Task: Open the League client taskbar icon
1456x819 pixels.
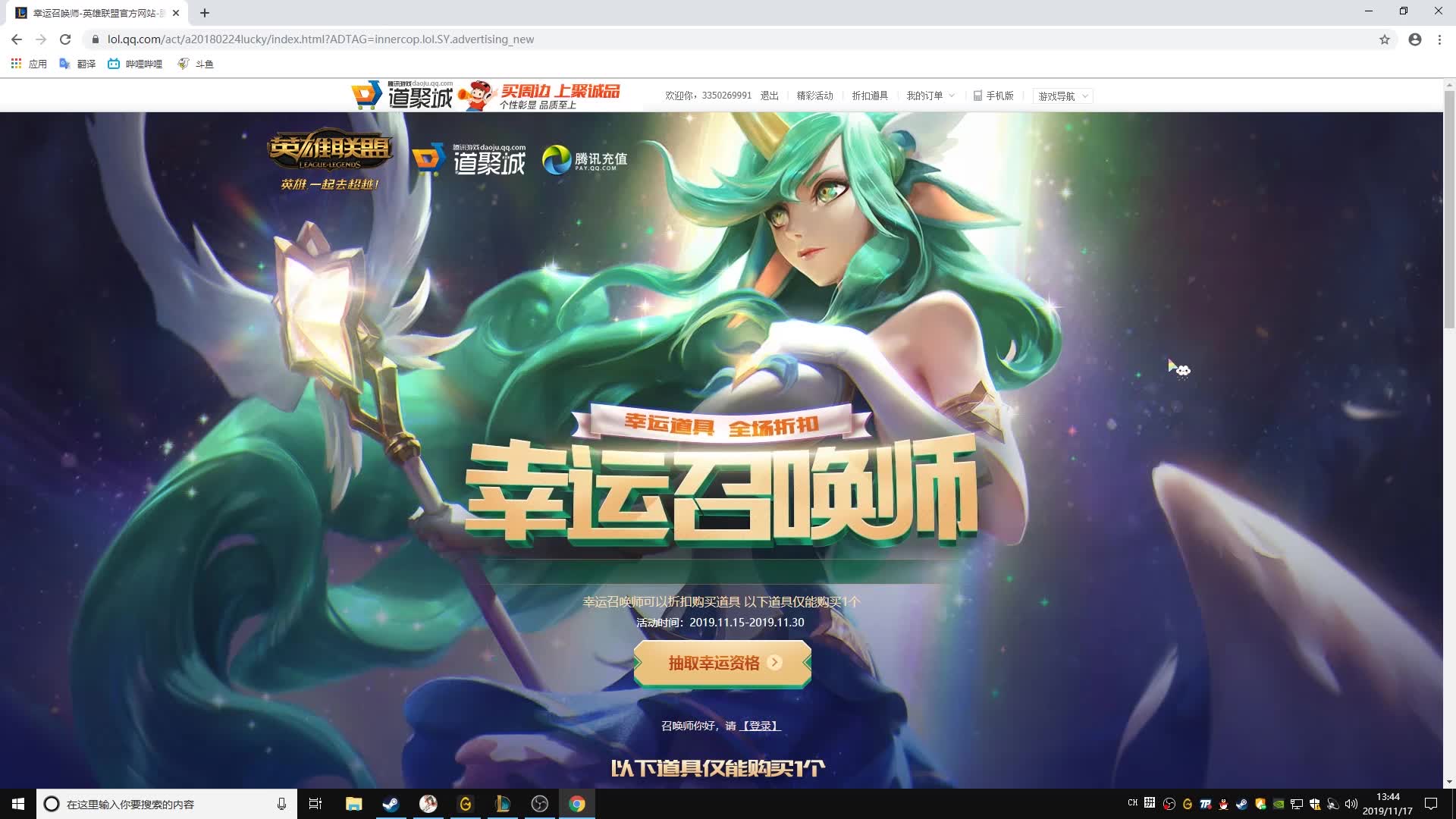Action: (x=502, y=804)
